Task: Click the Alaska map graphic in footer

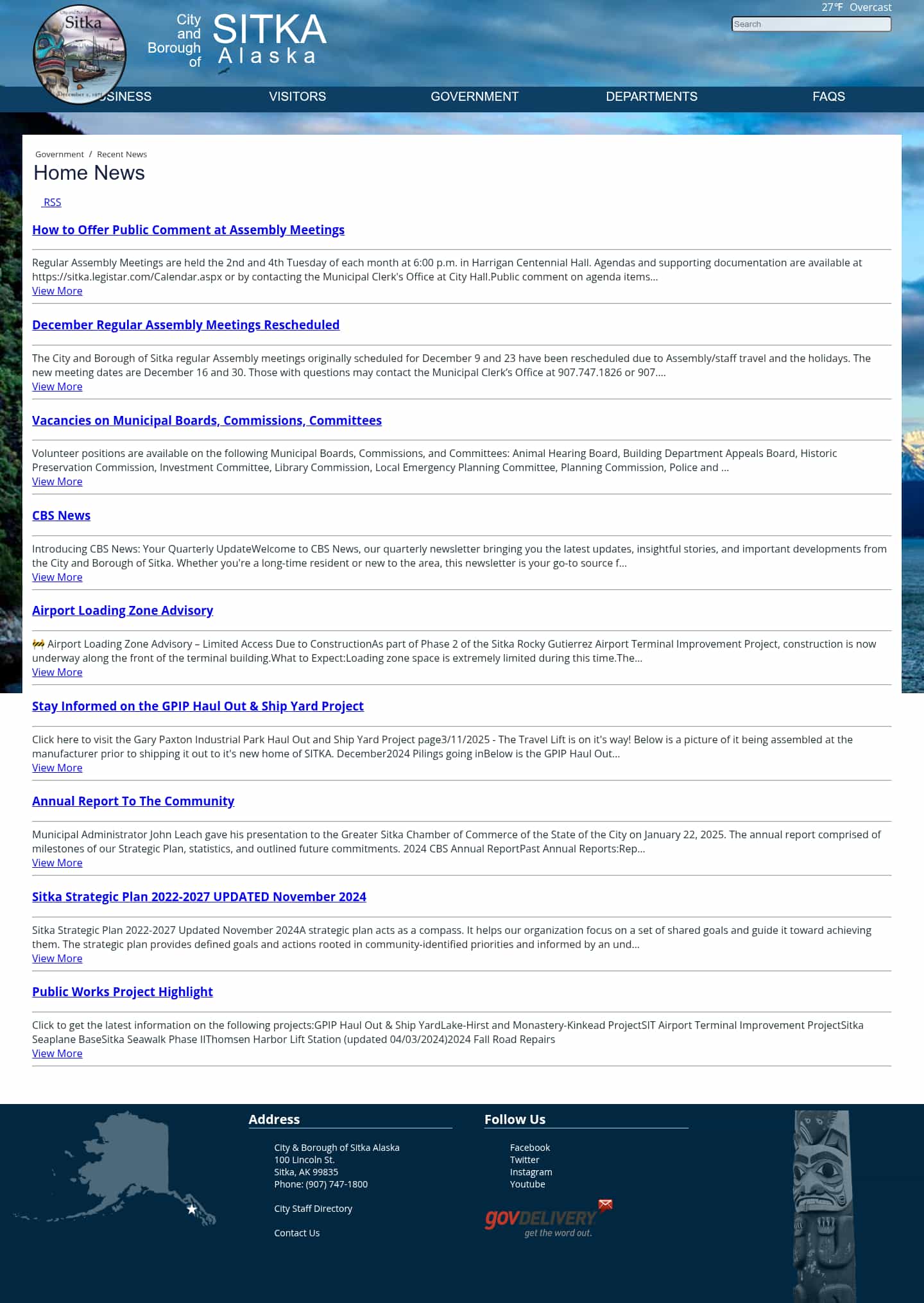Action: 116,1168
